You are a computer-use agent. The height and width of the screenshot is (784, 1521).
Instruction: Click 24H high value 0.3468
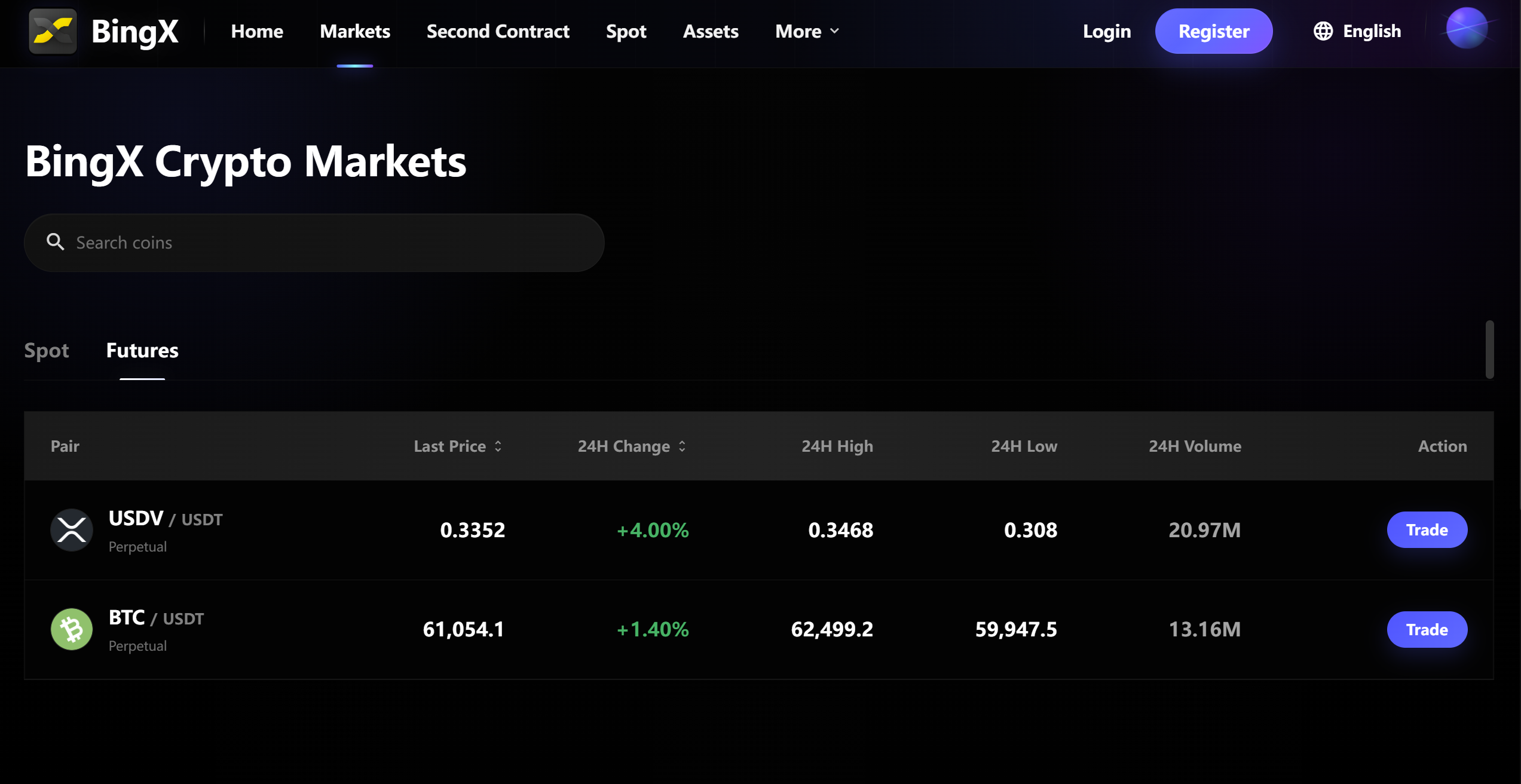(x=840, y=530)
